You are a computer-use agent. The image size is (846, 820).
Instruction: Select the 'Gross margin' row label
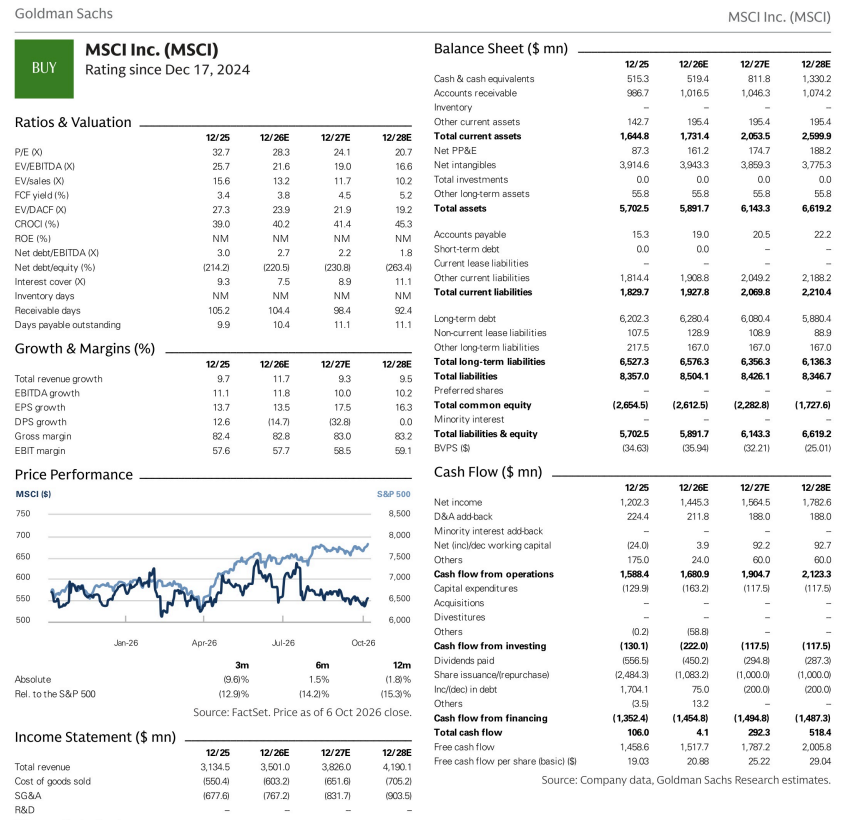point(43,436)
